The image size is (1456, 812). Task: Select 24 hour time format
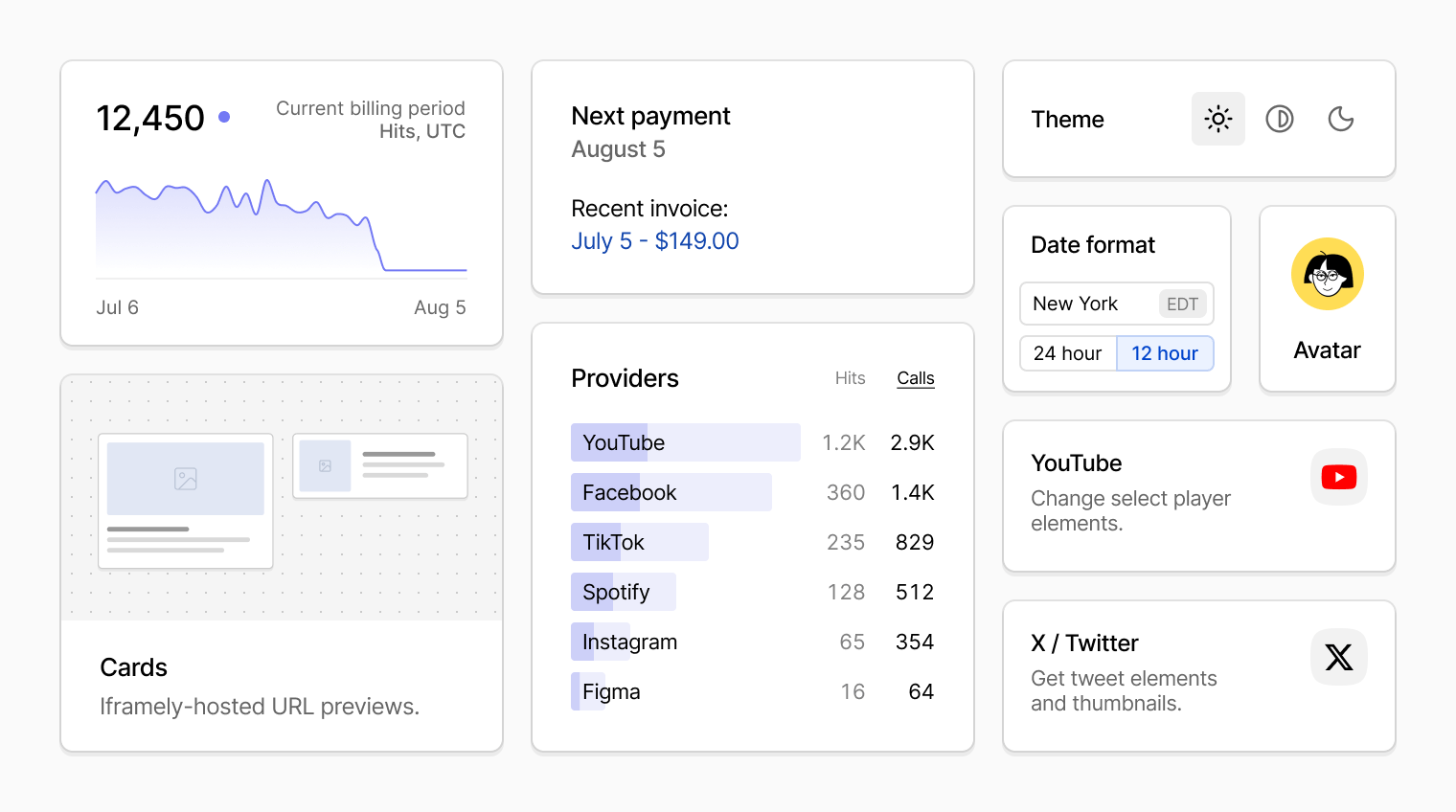click(1068, 353)
